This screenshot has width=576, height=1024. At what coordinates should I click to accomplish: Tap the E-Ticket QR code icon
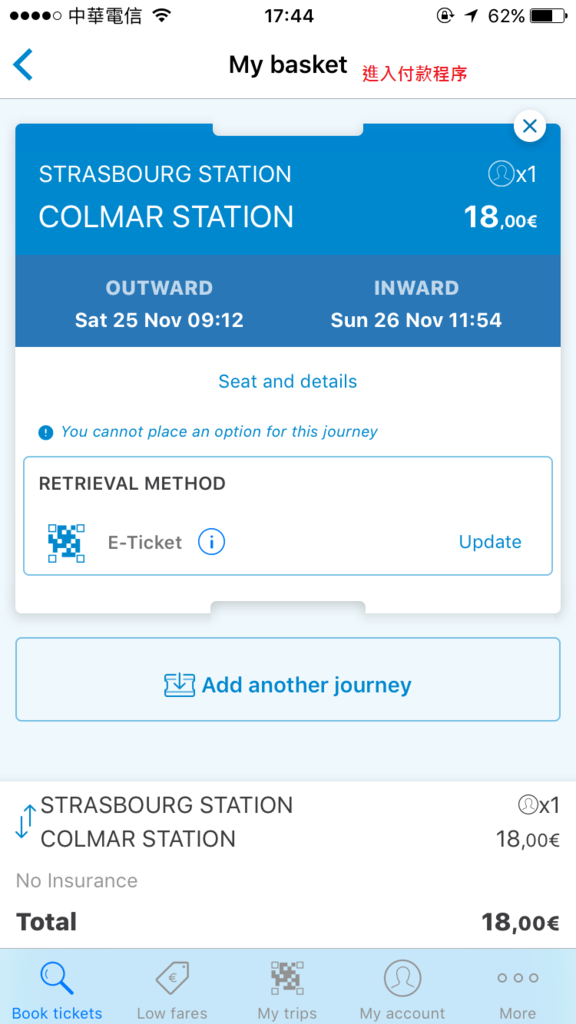(67, 542)
